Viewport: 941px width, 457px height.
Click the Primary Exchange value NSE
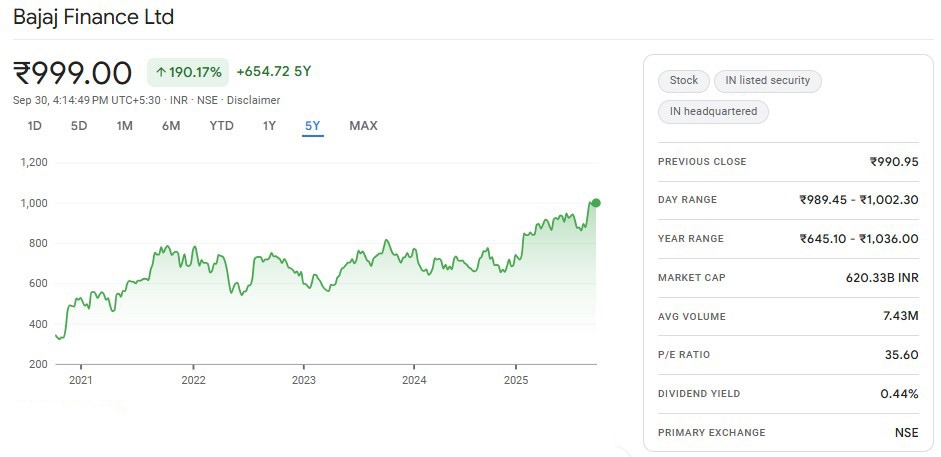pos(907,432)
